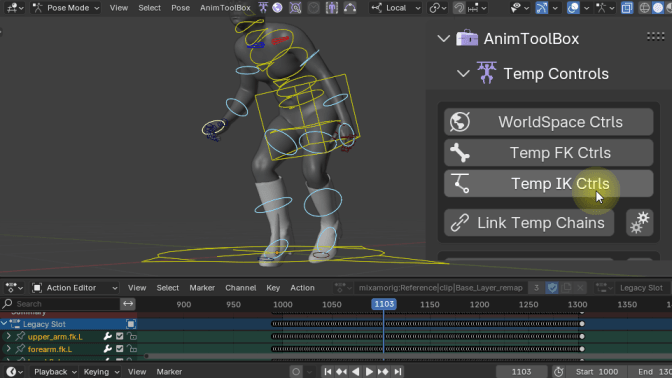Click the channel Search field
The height and width of the screenshot is (378, 672).
(x=61, y=304)
